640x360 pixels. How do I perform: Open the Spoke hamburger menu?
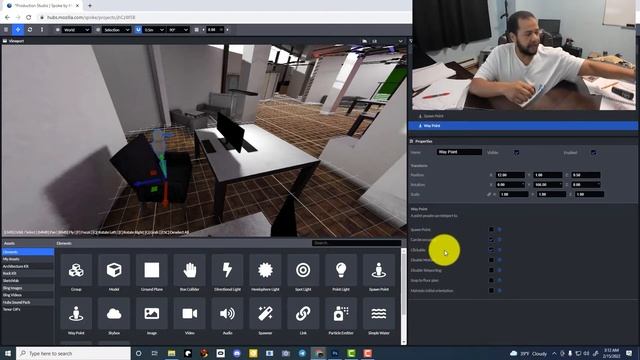tap(6, 30)
